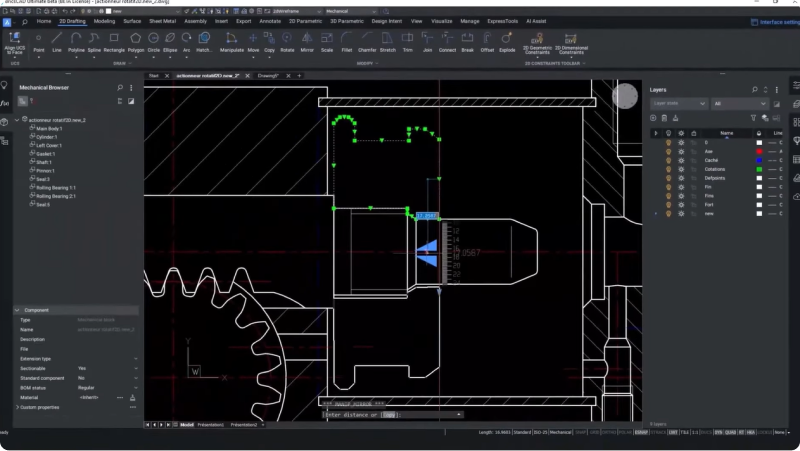Click Align UCS to Face
The height and width of the screenshot is (451, 800).
(x=14, y=43)
